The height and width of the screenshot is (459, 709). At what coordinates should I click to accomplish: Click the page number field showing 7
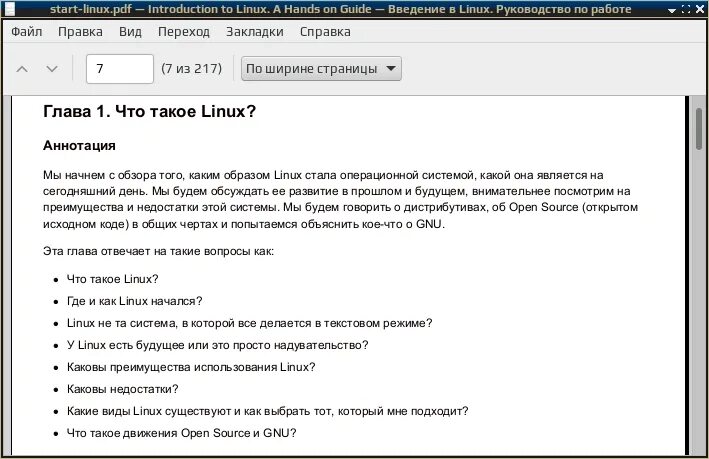[x=120, y=69]
